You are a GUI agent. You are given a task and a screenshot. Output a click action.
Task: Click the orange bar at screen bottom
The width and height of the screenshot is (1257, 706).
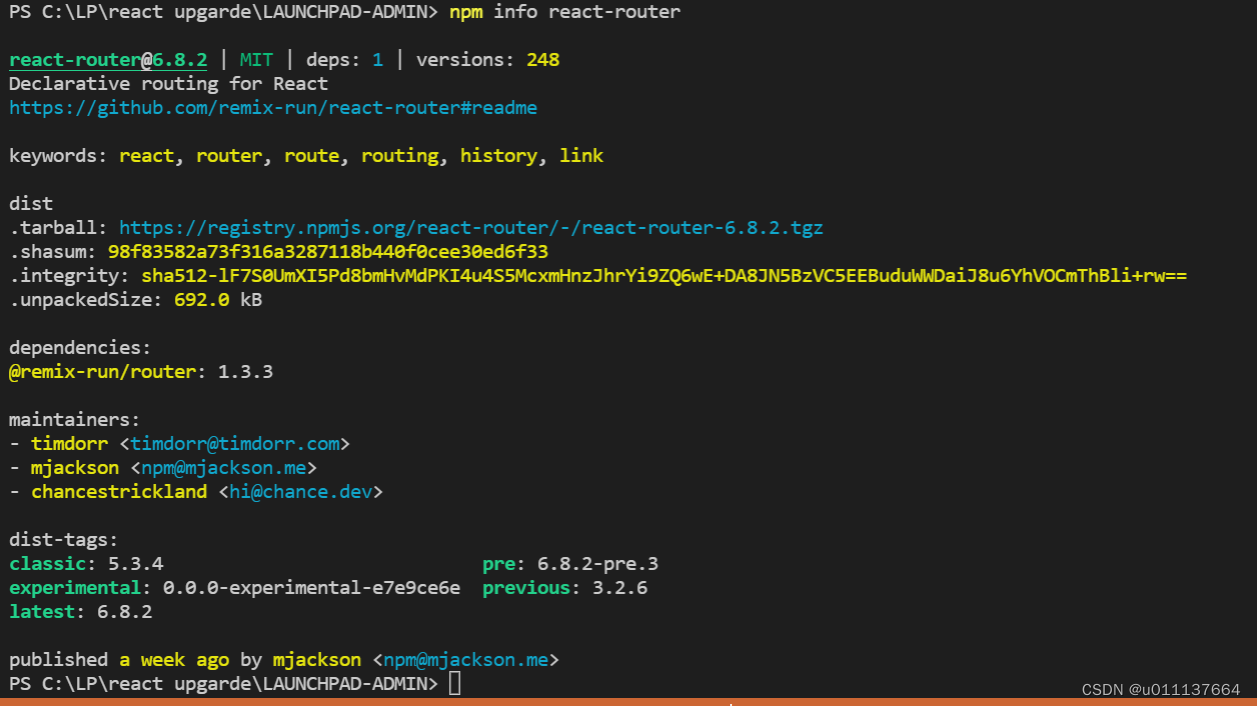[628, 704]
